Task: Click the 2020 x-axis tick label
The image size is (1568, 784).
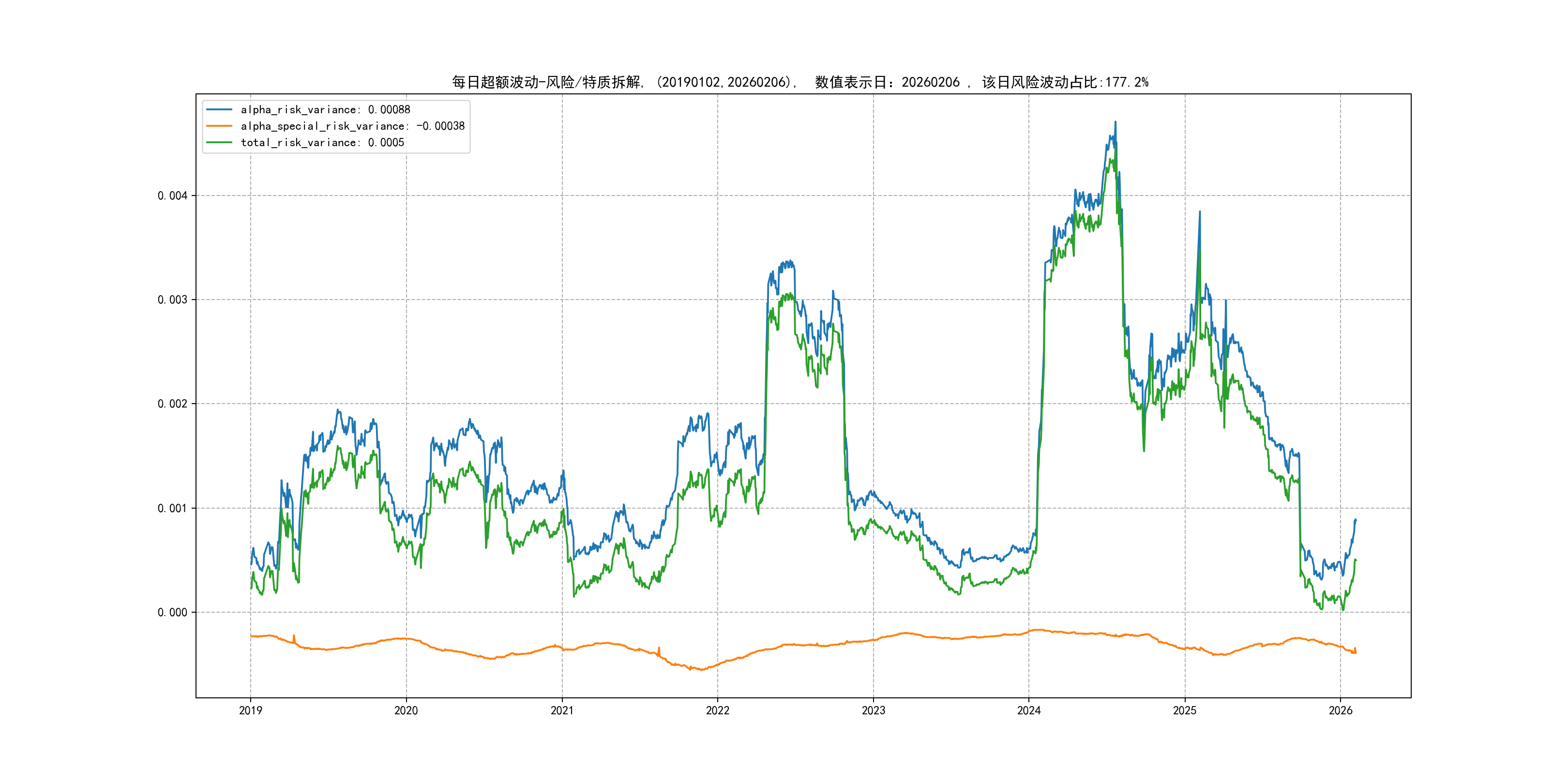Action: pyautogui.click(x=406, y=710)
